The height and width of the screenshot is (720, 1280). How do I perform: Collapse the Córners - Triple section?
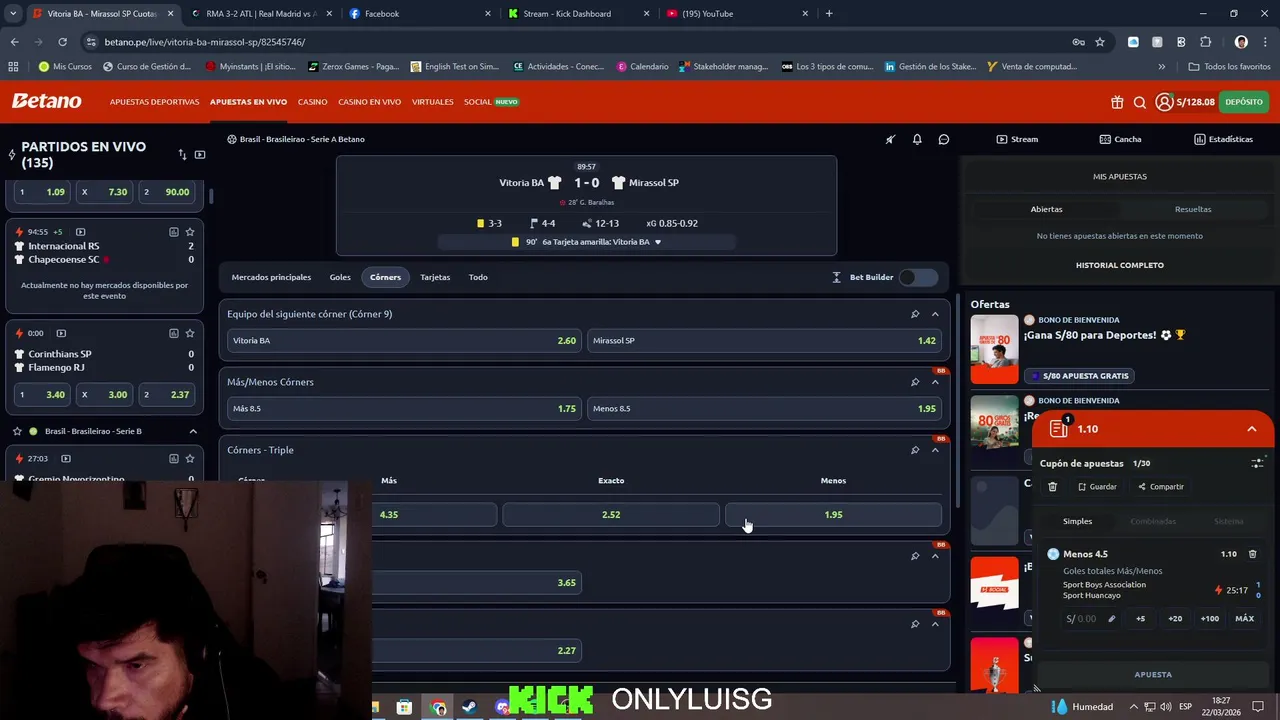click(935, 450)
